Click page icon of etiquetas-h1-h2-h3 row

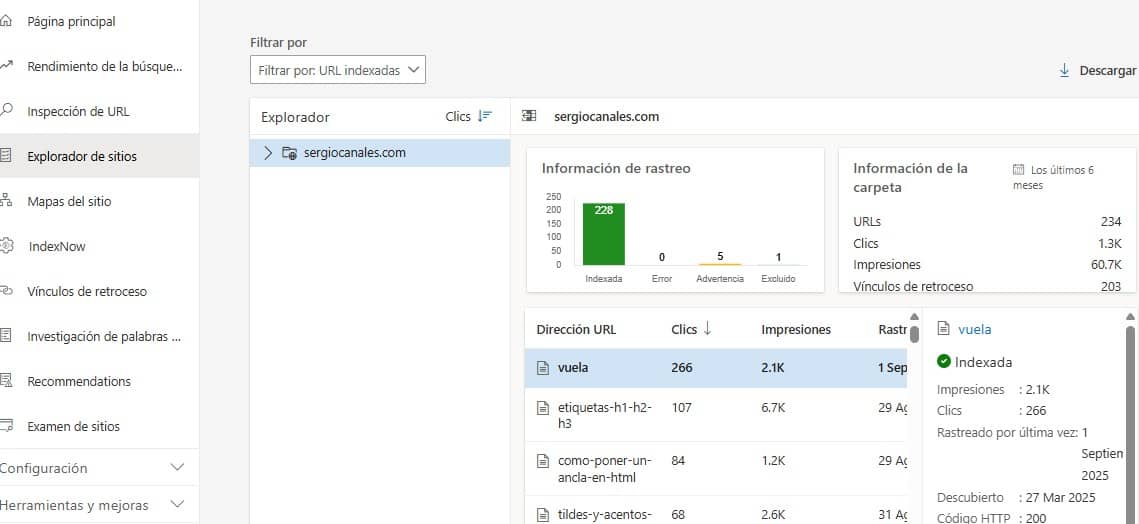(543, 408)
